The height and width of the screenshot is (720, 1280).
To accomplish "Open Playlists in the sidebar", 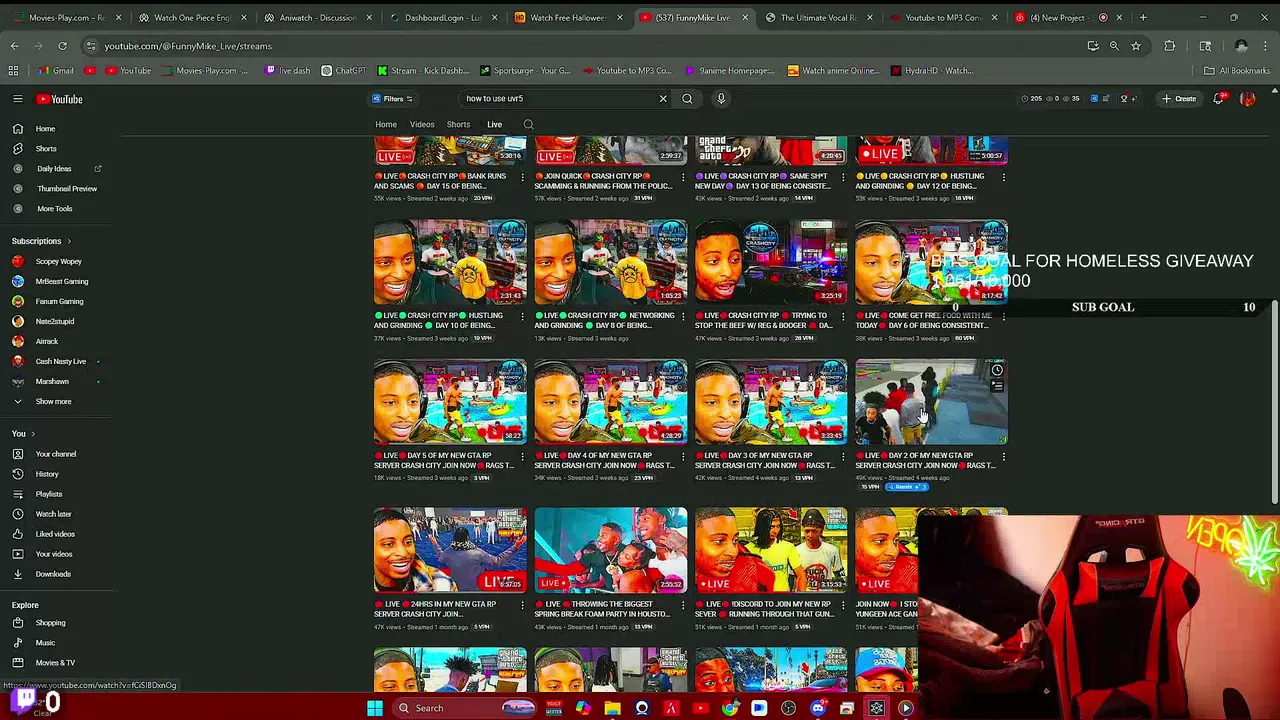I will pyautogui.click(x=48, y=494).
